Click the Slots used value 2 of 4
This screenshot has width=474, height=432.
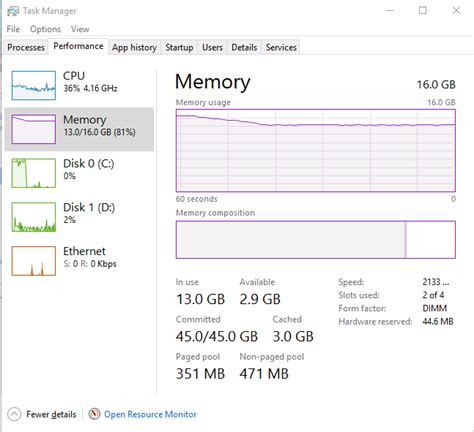(x=433, y=295)
